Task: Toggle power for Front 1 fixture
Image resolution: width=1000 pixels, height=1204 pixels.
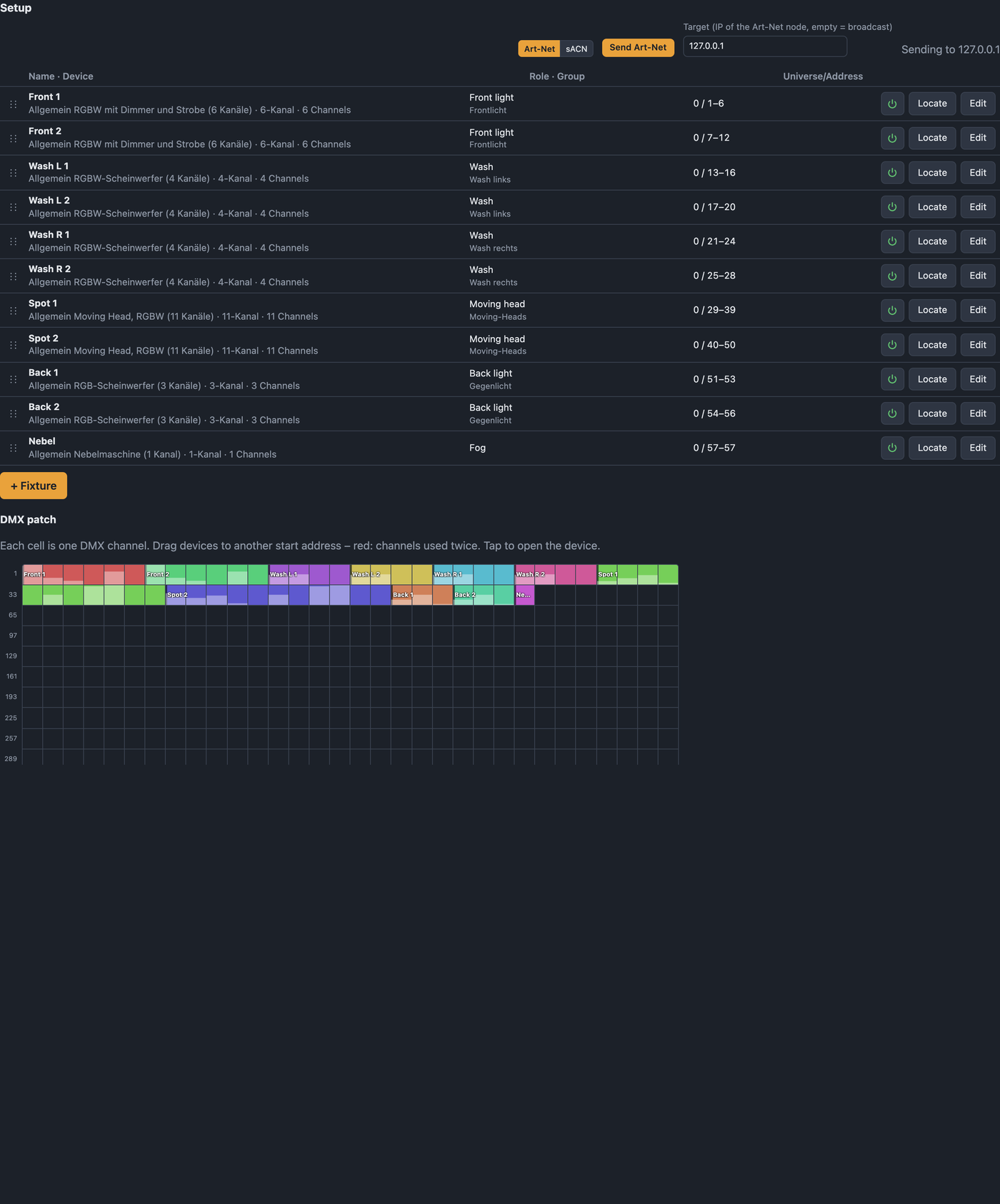Action: [x=892, y=104]
